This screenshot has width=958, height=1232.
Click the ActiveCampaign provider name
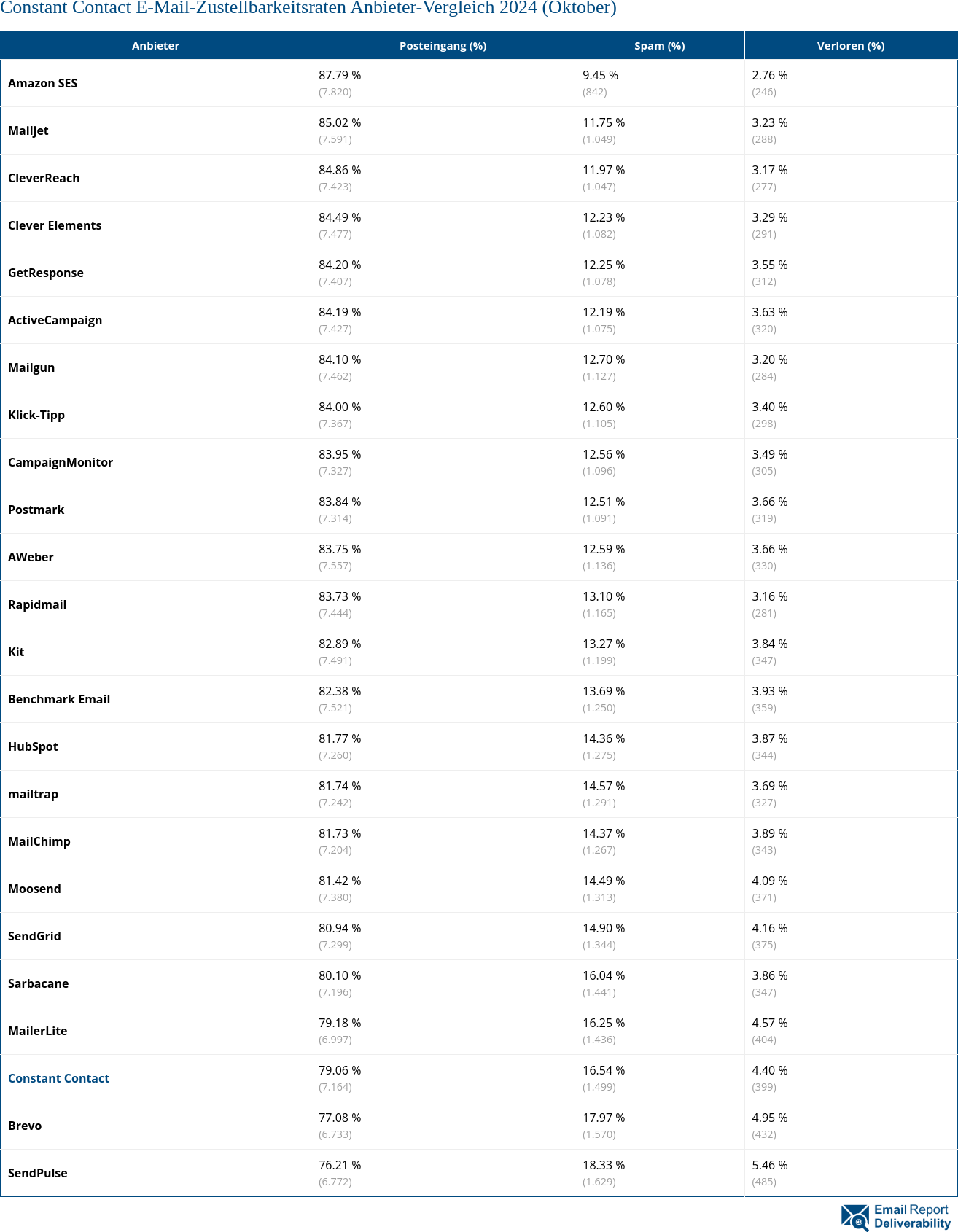point(55,320)
